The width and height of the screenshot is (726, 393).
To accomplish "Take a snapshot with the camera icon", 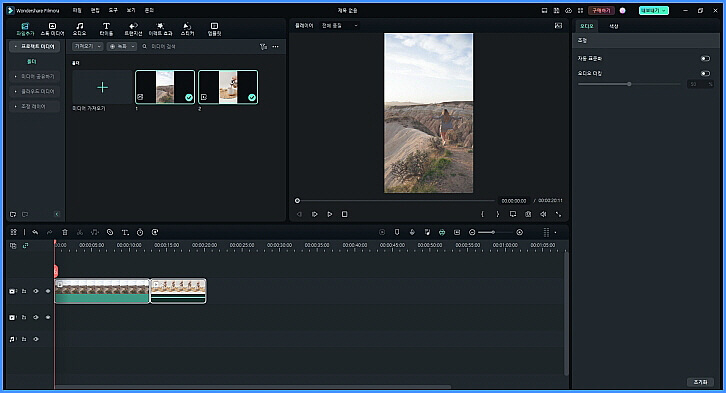I will click(x=528, y=214).
